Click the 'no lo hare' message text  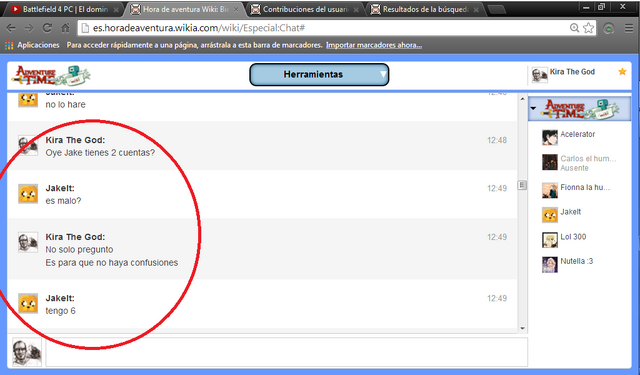tap(65, 104)
